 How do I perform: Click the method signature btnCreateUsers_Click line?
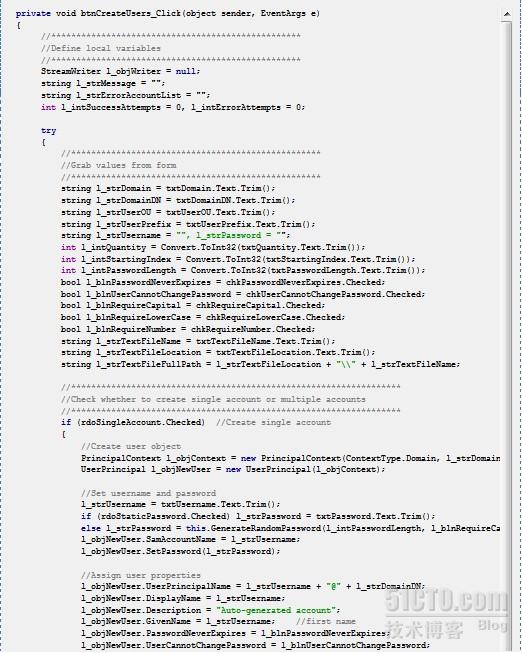tap(168, 13)
